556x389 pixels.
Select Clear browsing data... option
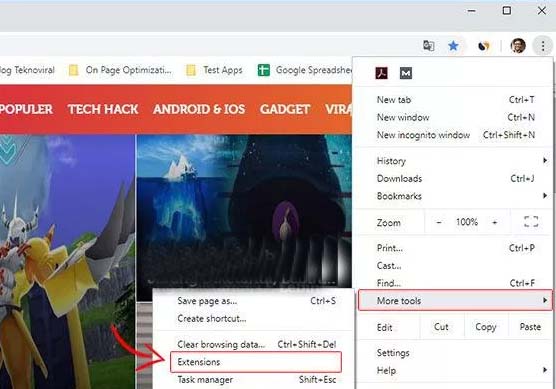[254, 344]
